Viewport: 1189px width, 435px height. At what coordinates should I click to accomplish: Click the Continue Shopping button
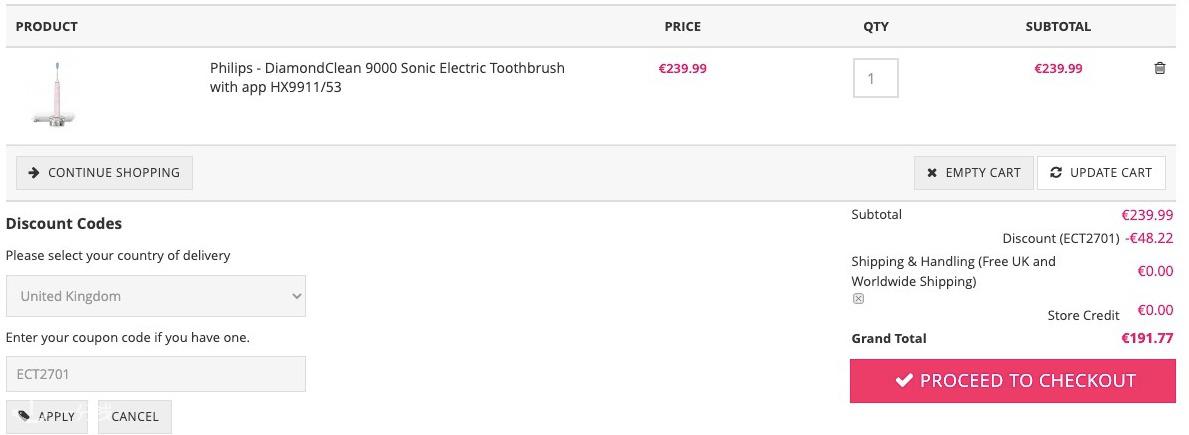105,173
